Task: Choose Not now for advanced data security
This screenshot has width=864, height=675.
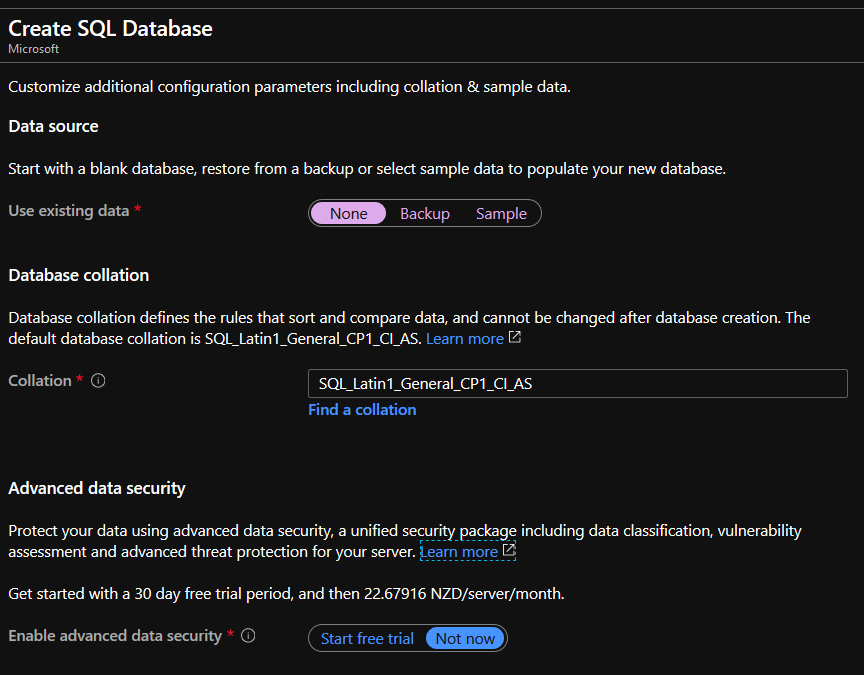Action: (465, 638)
